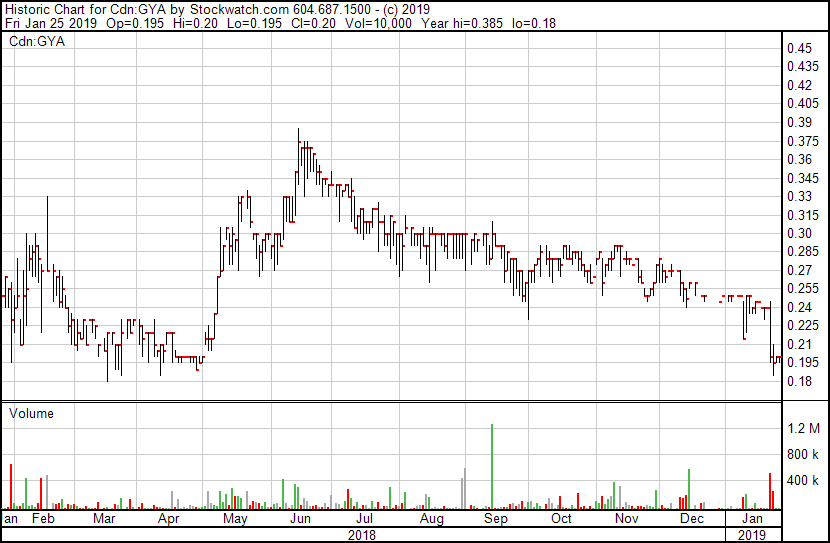Click the 0.18 price axis label
Image resolution: width=830 pixels, height=543 pixels.
coord(799,382)
